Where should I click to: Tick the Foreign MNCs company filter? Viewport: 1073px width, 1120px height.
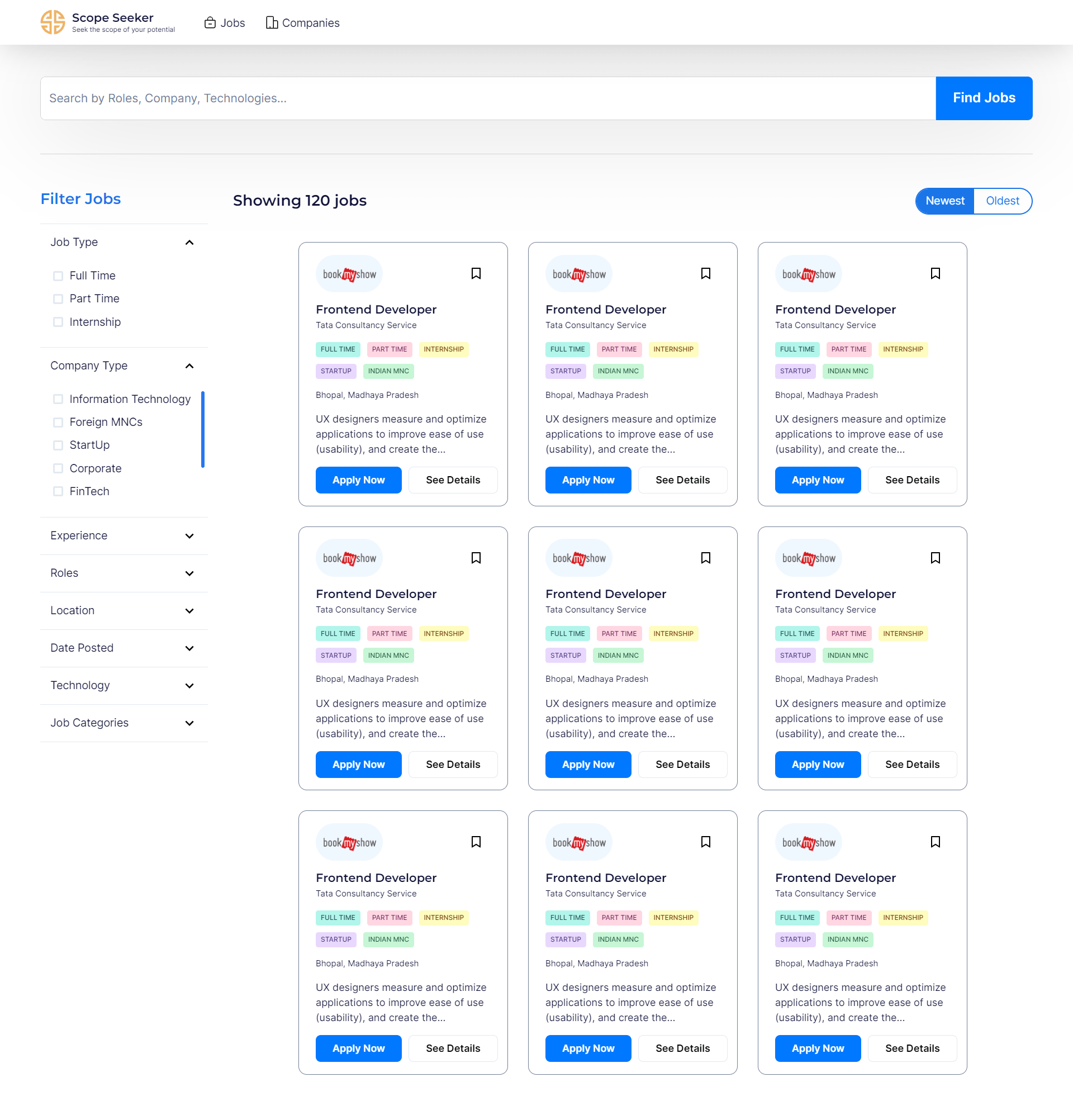[58, 423]
